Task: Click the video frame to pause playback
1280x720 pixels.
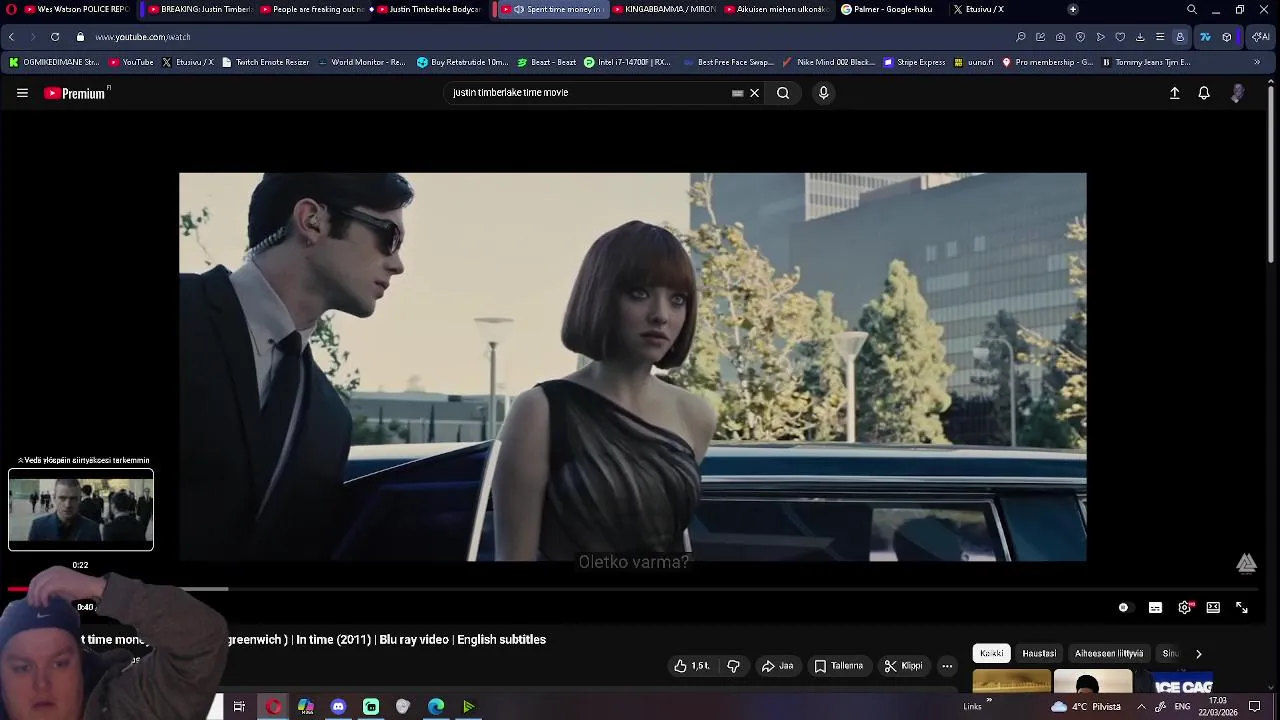Action: pos(632,367)
